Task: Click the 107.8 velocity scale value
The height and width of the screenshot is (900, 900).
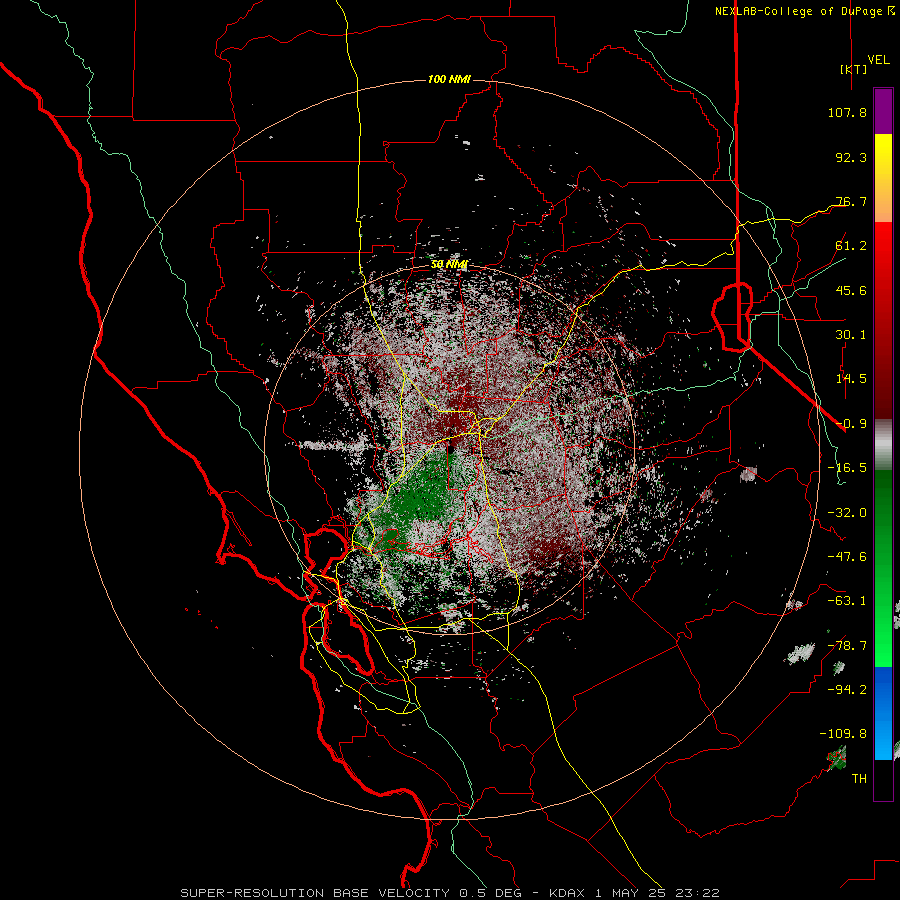Action: click(847, 112)
